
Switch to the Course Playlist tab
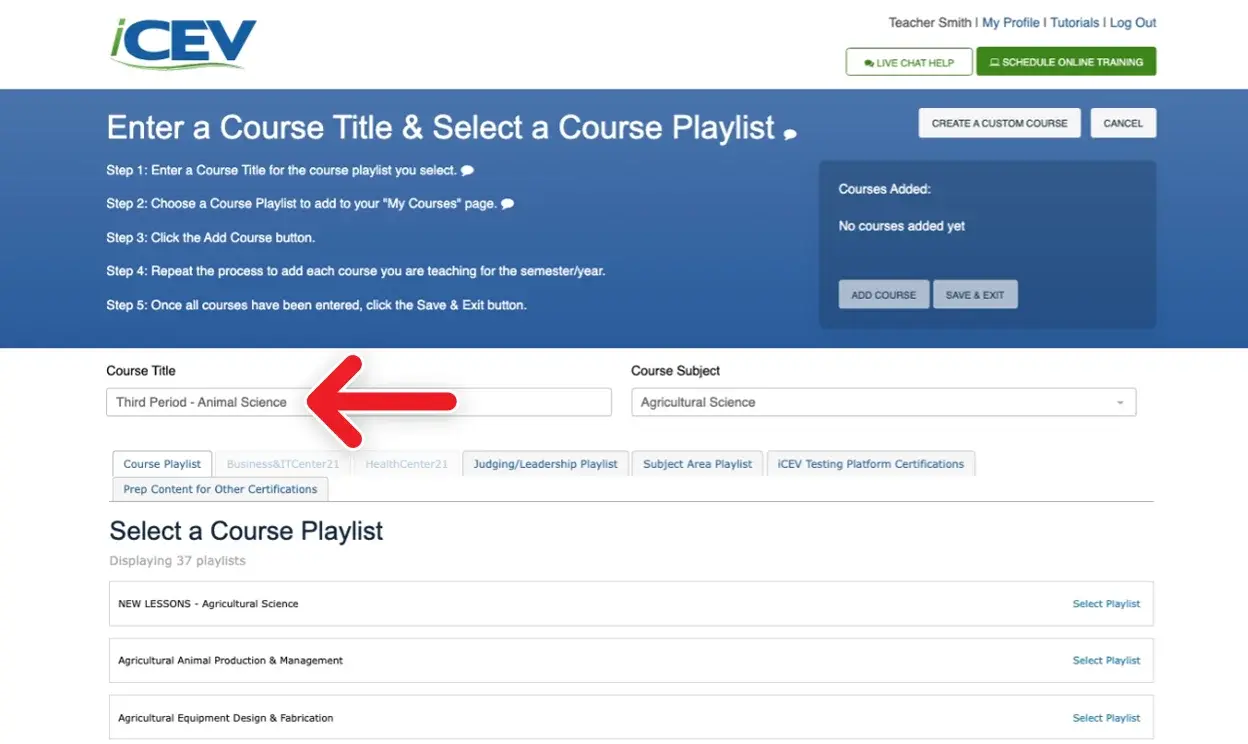coord(162,464)
